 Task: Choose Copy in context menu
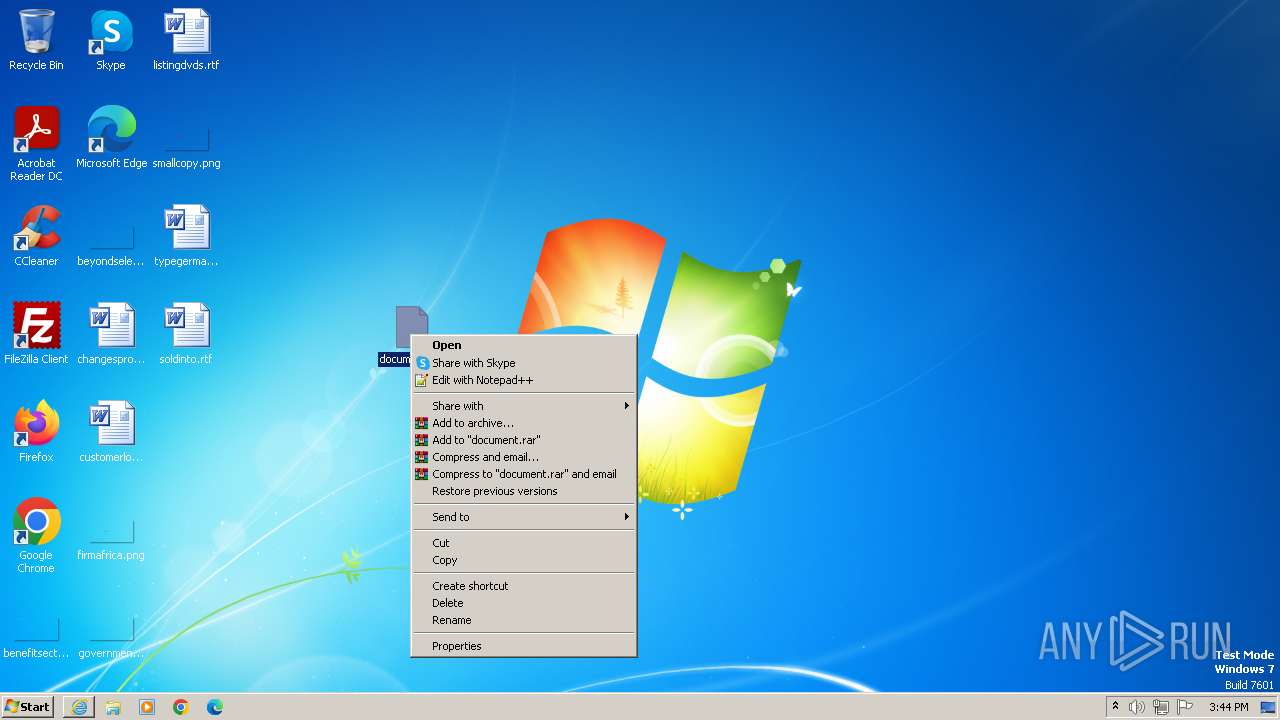tap(524, 560)
